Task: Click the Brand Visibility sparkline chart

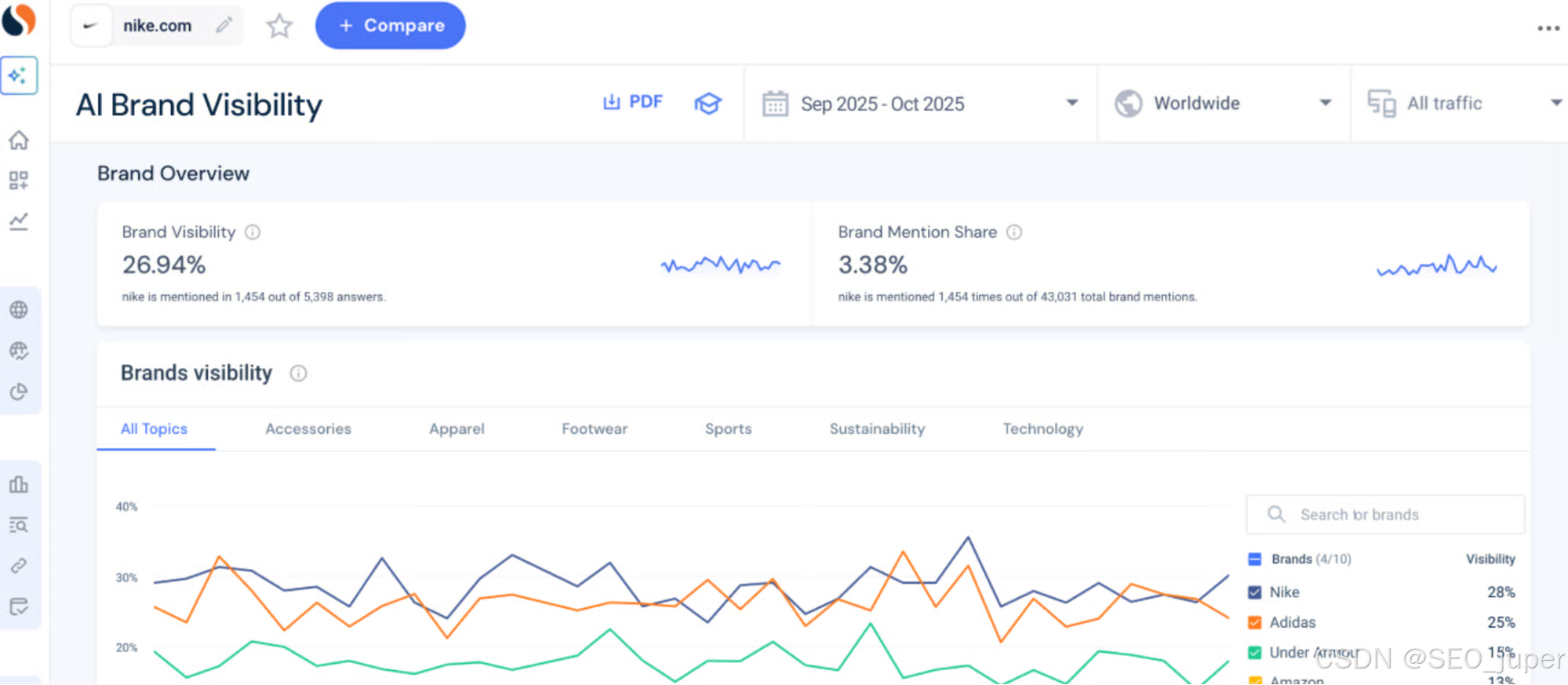Action: (x=720, y=265)
